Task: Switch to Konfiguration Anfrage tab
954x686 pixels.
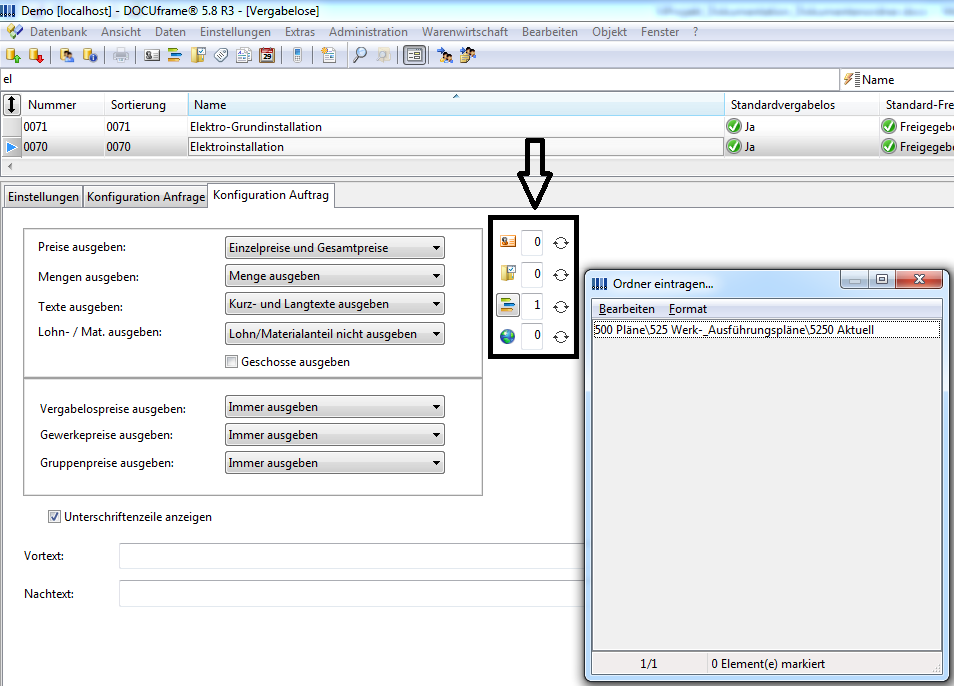Action: (146, 197)
